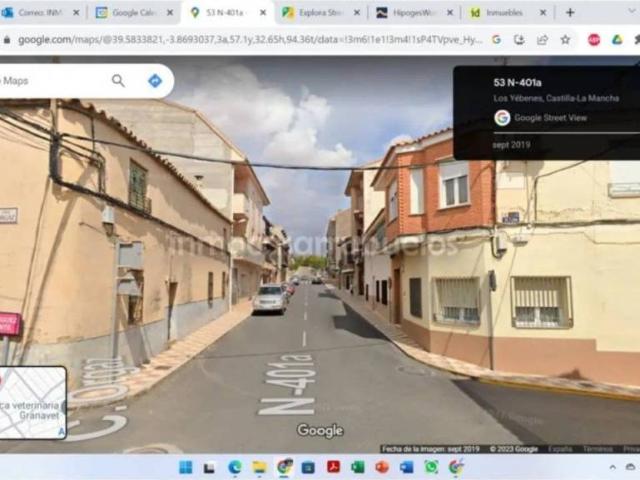Open the Explora Street View tab
640x480 pixels.
click(x=321, y=13)
